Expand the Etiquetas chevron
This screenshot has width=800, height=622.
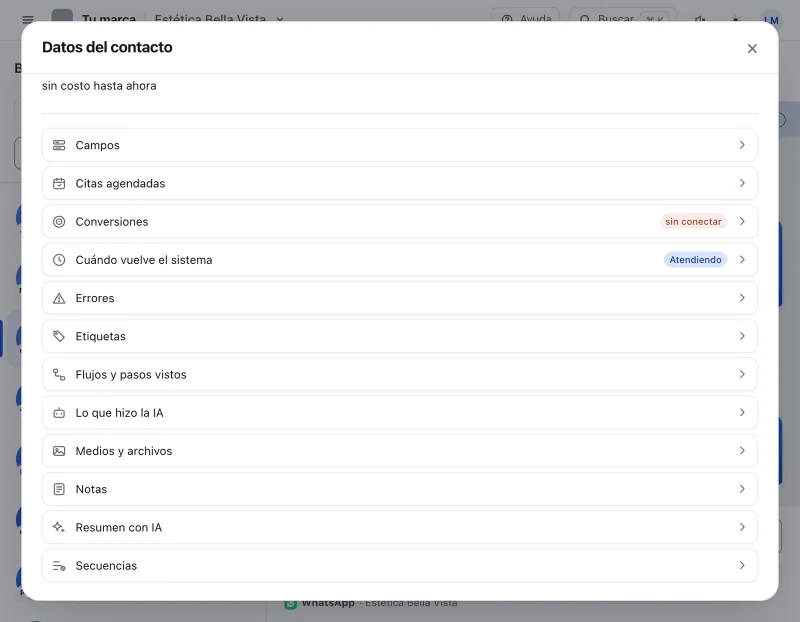(742, 336)
